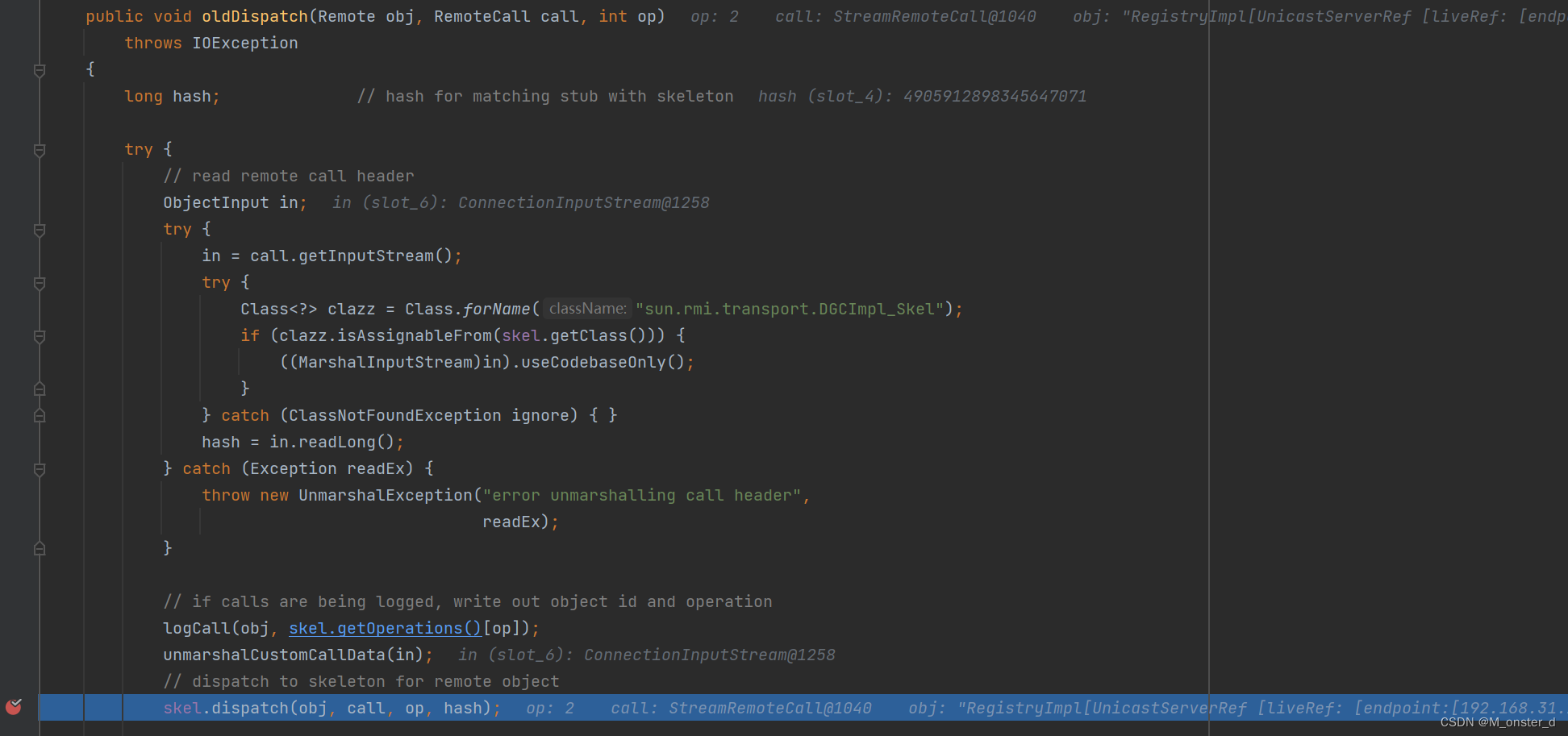Fold the catch ClassNotFoundException block marker
Screen dimensions: 1568x736
coord(40,415)
